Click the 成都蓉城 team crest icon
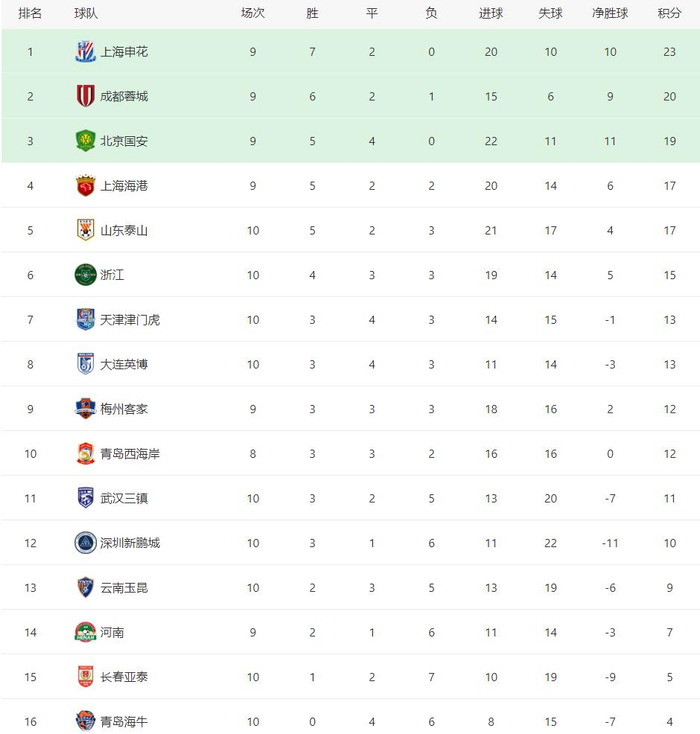 (x=86, y=96)
